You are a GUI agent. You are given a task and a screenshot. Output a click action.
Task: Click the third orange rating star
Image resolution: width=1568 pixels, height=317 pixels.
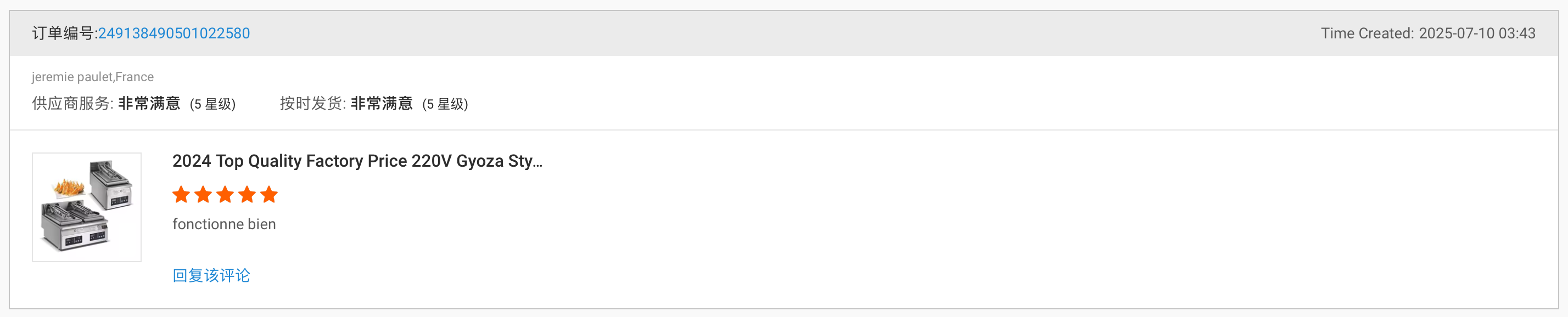pyautogui.click(x=225, y=195)
